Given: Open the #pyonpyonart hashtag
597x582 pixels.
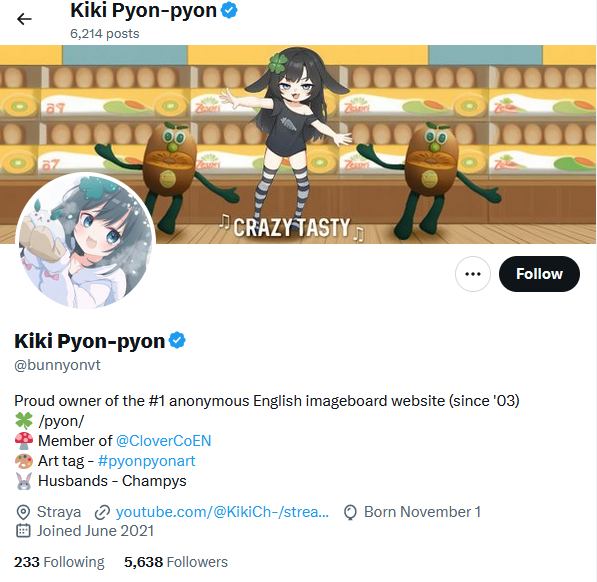Looking at the screenshot, I should (x=147, y=461).
